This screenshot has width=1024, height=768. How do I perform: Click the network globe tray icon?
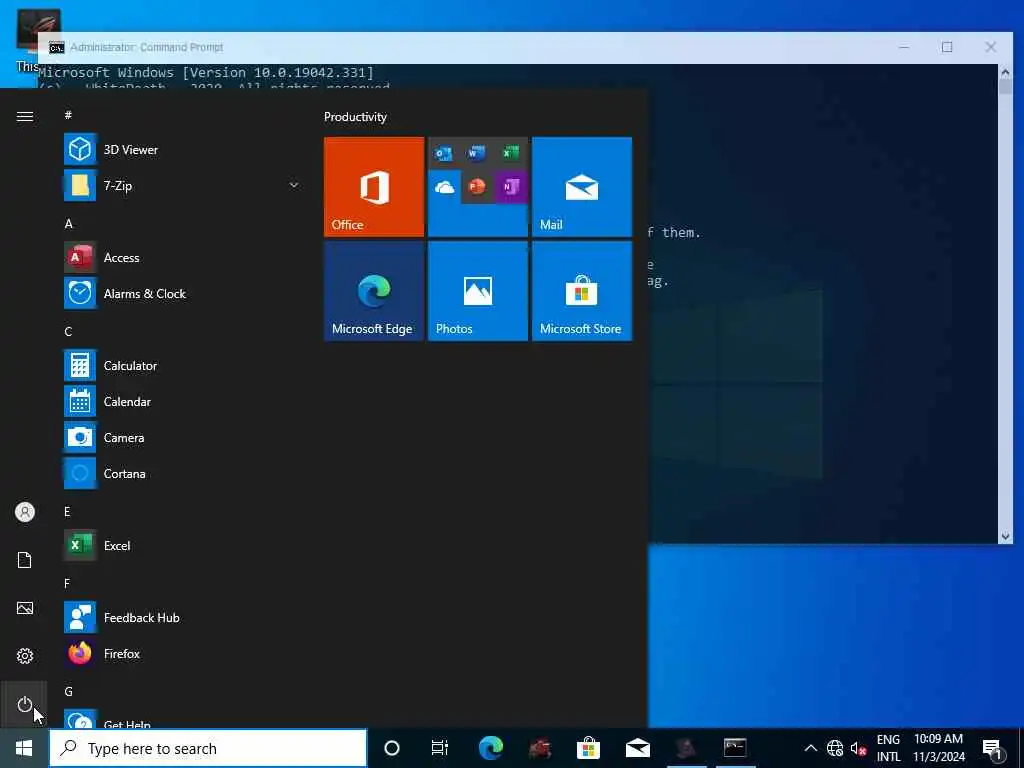tap(835, 748)
